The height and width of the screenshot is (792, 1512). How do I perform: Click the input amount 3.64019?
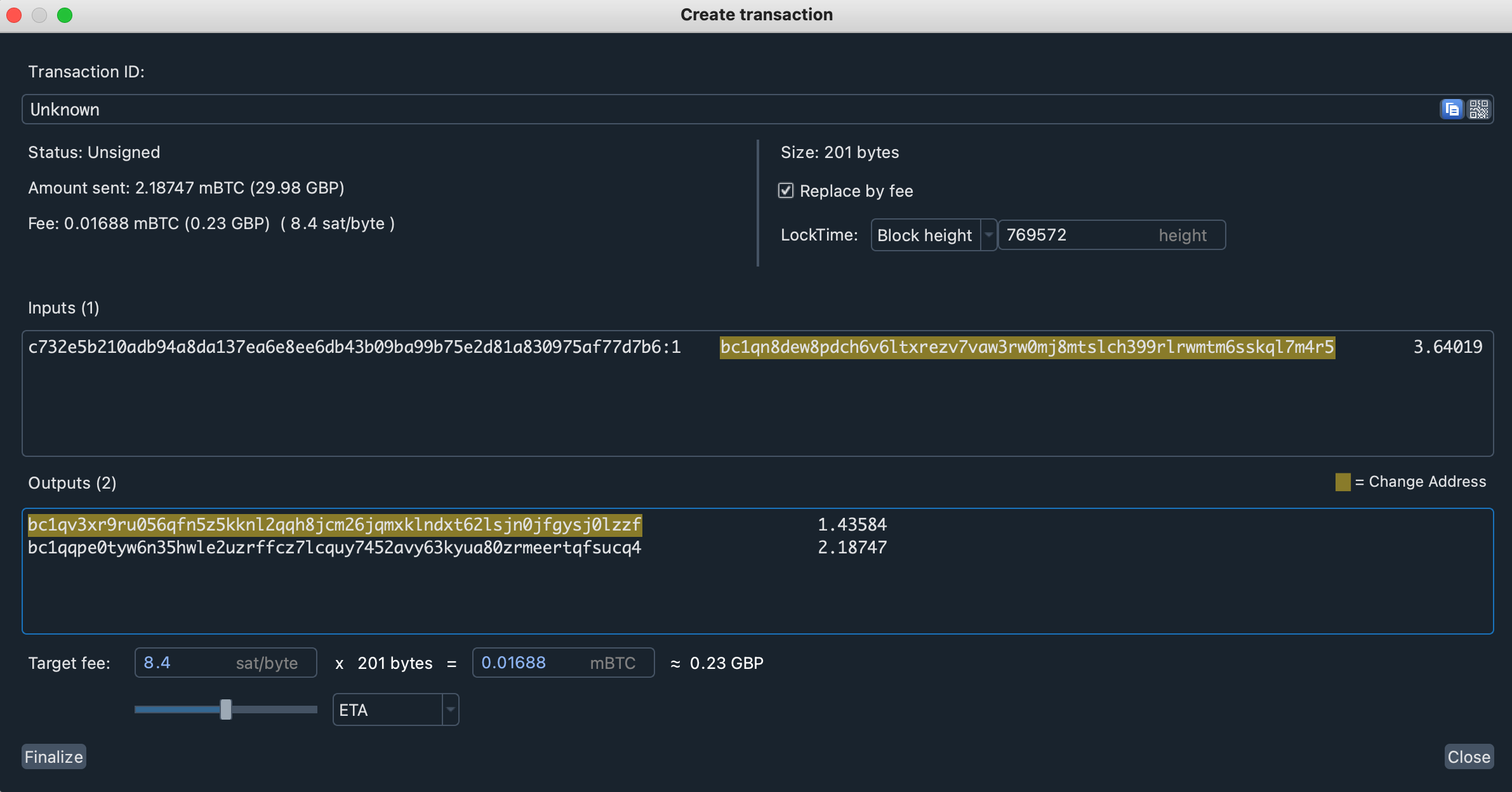point(1447,347)
